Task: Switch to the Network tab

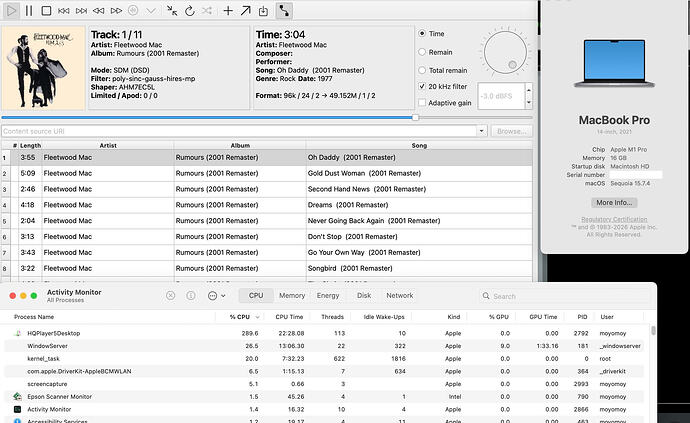Action: (x=400, y=296)
